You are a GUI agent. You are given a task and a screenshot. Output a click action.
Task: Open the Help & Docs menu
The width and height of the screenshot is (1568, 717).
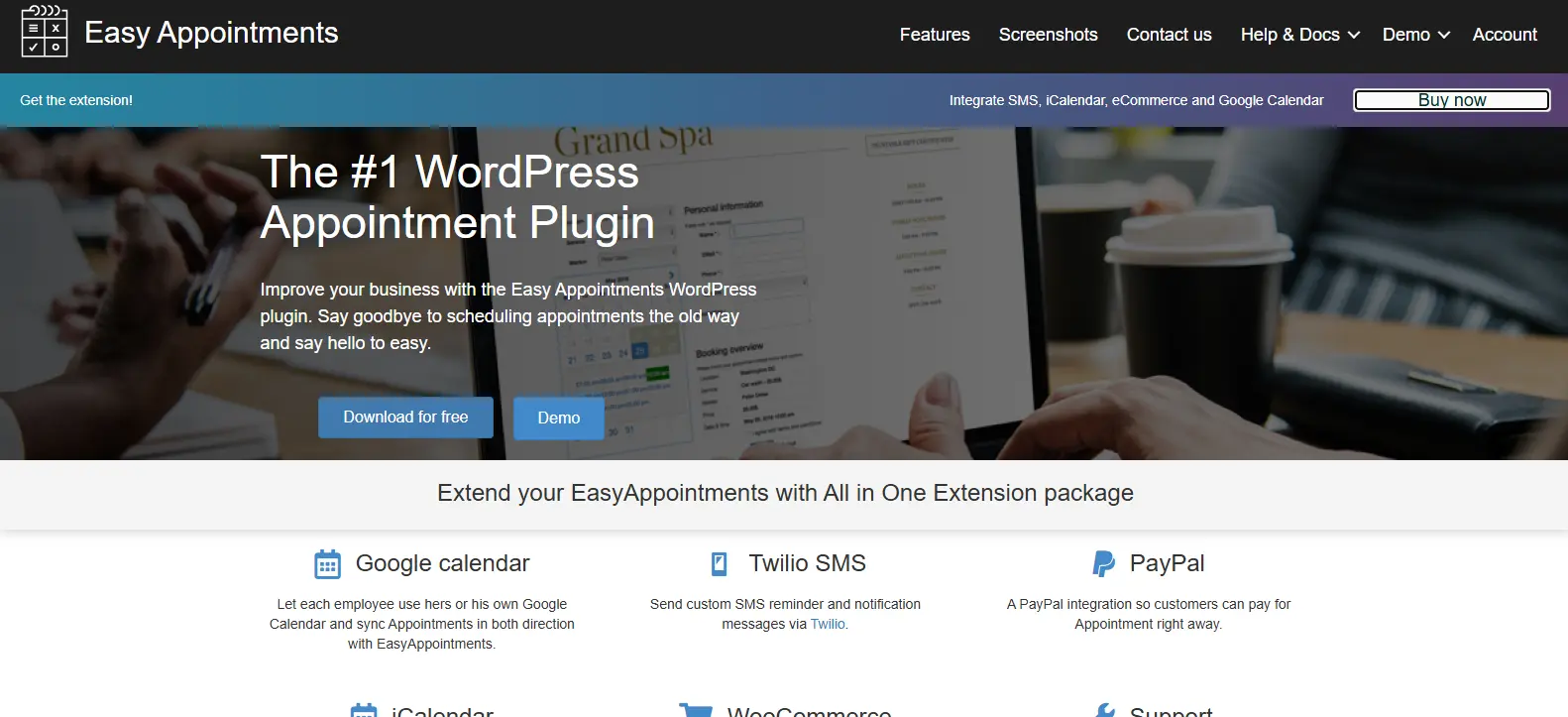[x=1289, y=35]
